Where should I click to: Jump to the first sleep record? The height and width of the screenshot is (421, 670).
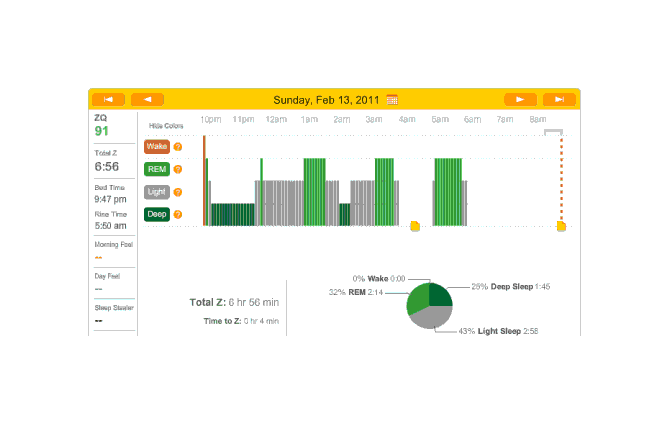(108, 99)
